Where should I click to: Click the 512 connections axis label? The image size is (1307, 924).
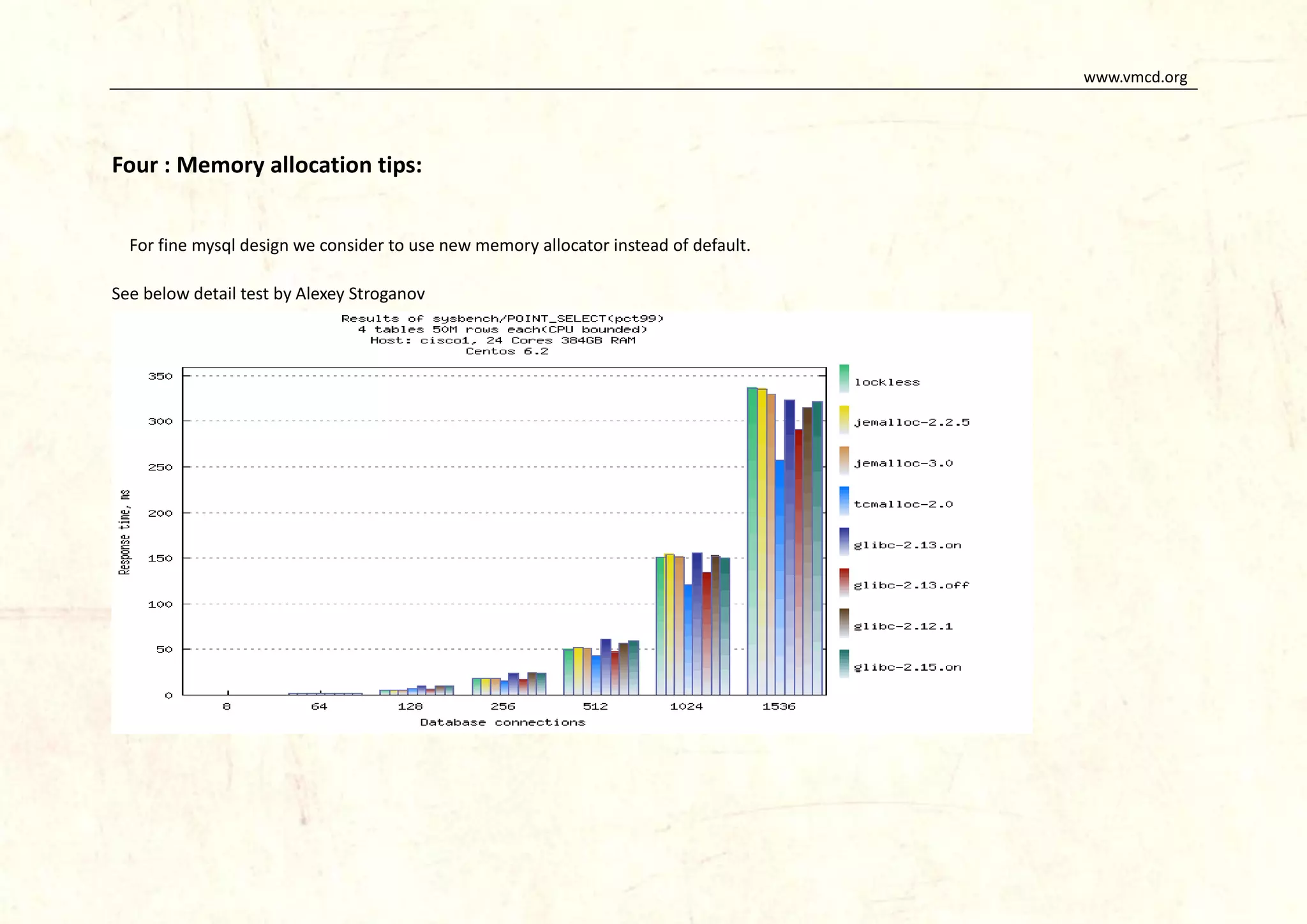click(x=595, y=706)
